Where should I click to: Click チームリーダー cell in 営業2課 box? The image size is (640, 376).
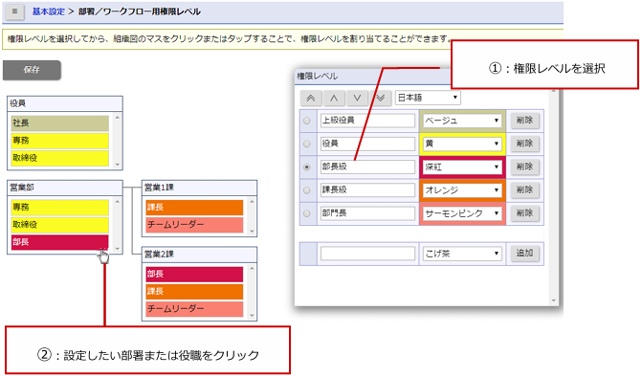click(x=194, y=309)
